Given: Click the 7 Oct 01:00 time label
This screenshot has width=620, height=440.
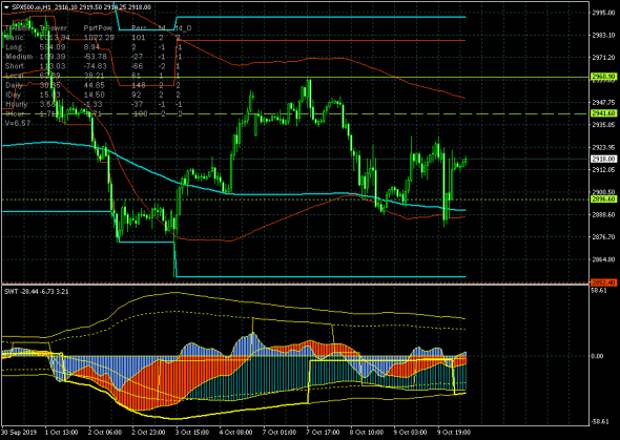Looking at the screenshot, I should (280, 432).
